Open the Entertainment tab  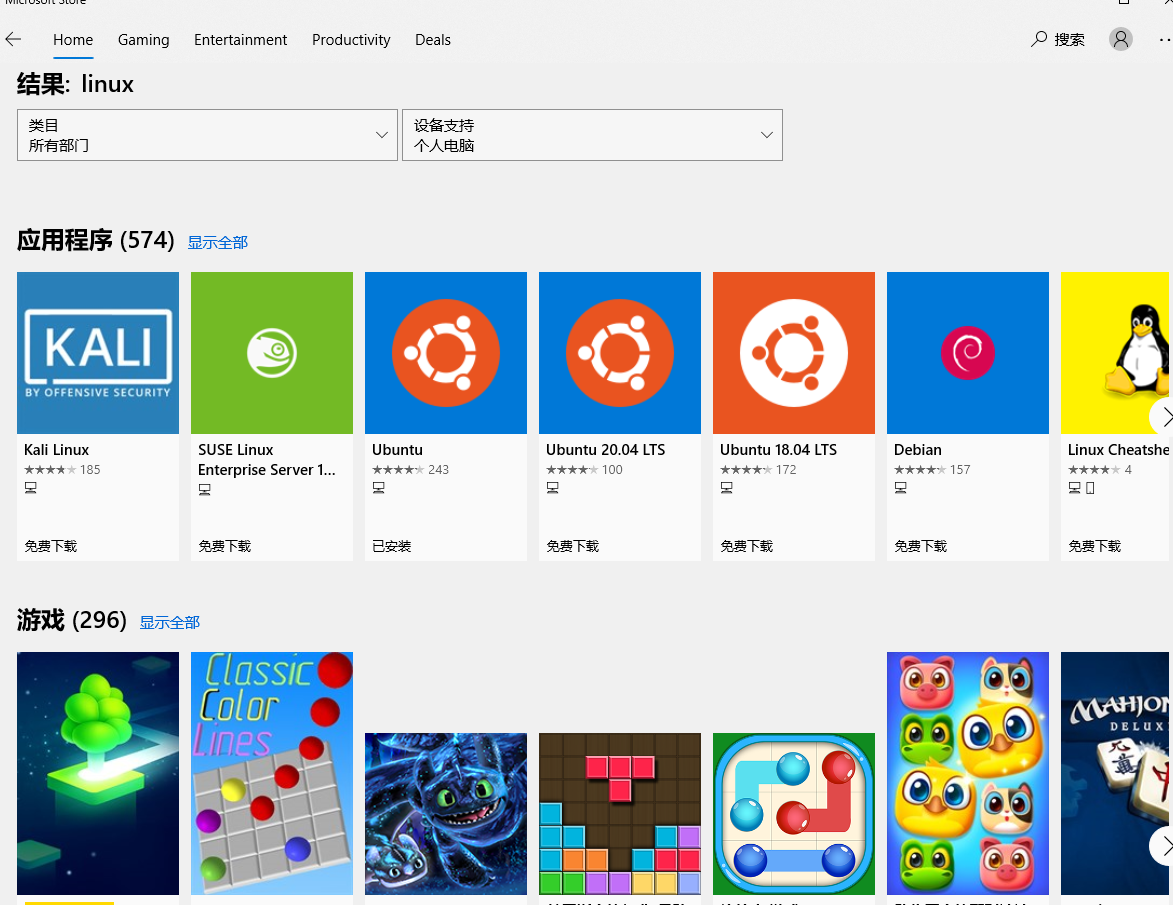[x=240, y=40]
